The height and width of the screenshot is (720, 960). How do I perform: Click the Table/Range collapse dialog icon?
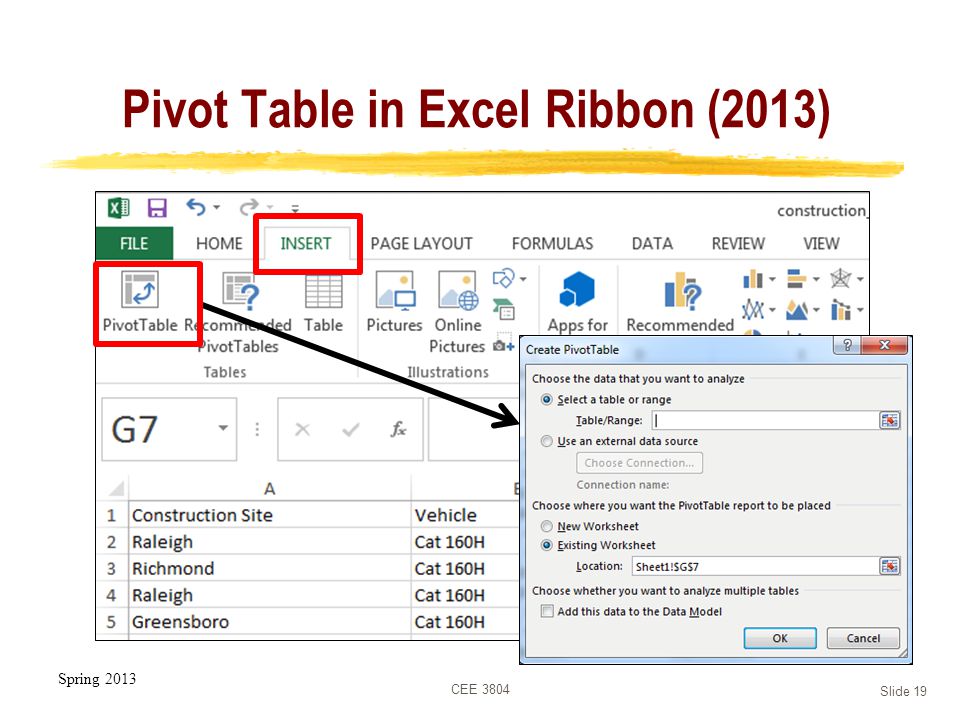[x=890, y=421]
